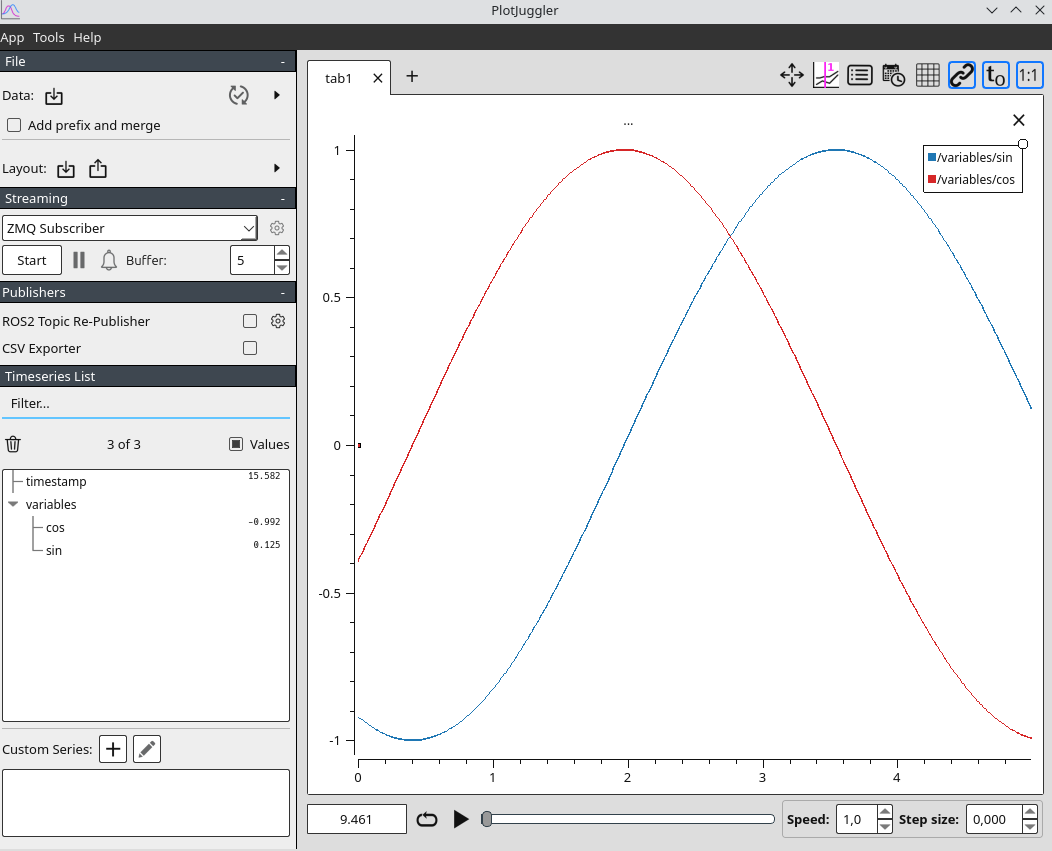Open the grid layout view icon

pyautogui.click(x=927, y=75)
